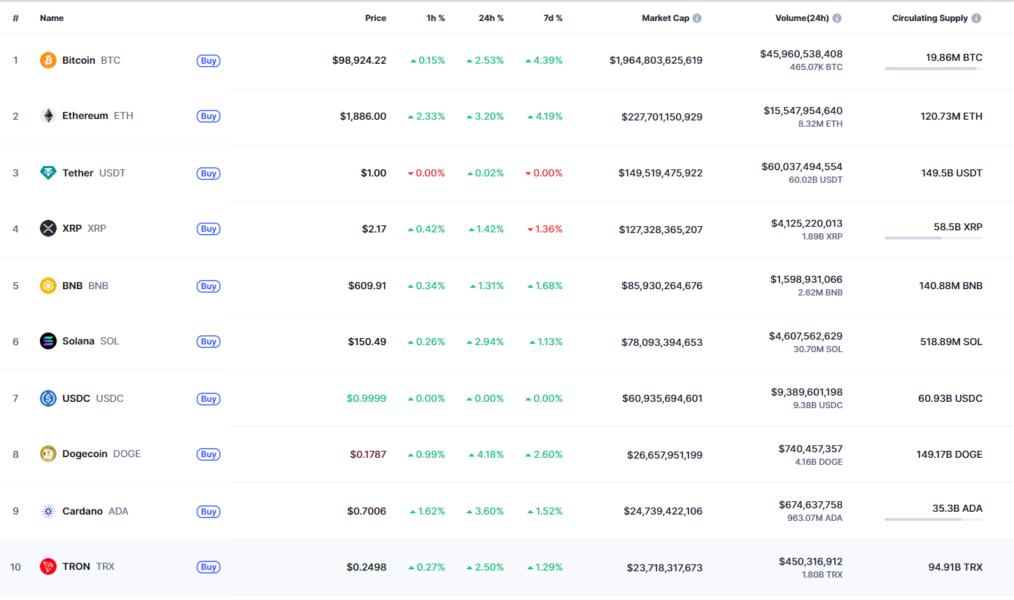Click the XRP logo icon
This screenshot has width=1014, height=600.
coord(48,228)
